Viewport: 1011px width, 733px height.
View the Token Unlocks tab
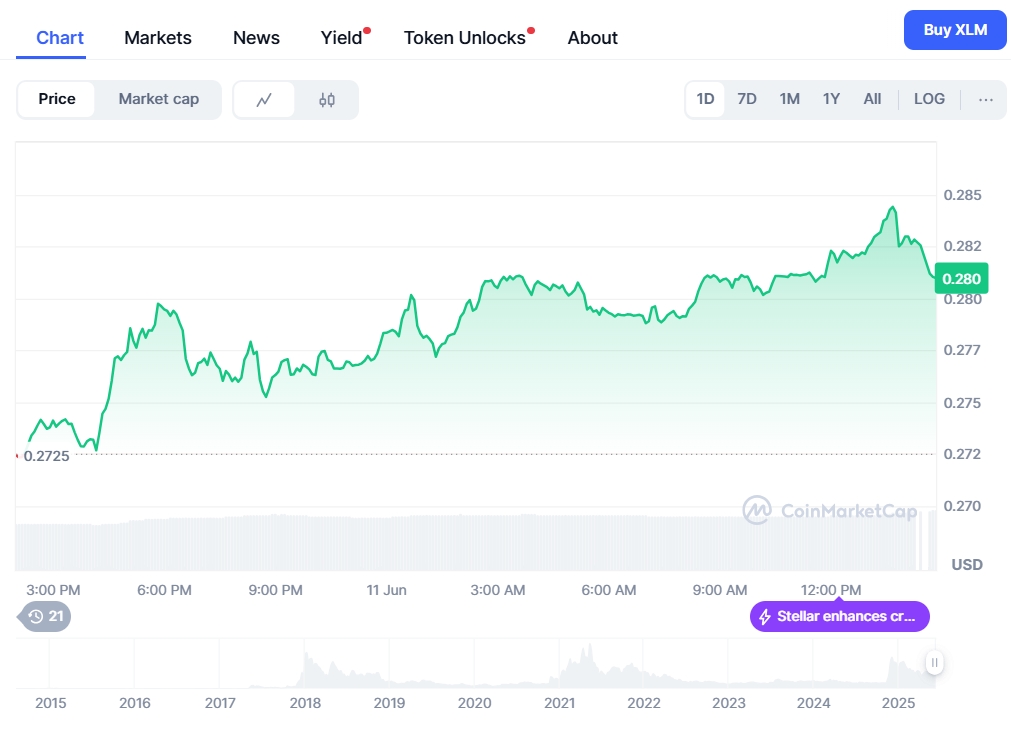(x=464, y=38)
